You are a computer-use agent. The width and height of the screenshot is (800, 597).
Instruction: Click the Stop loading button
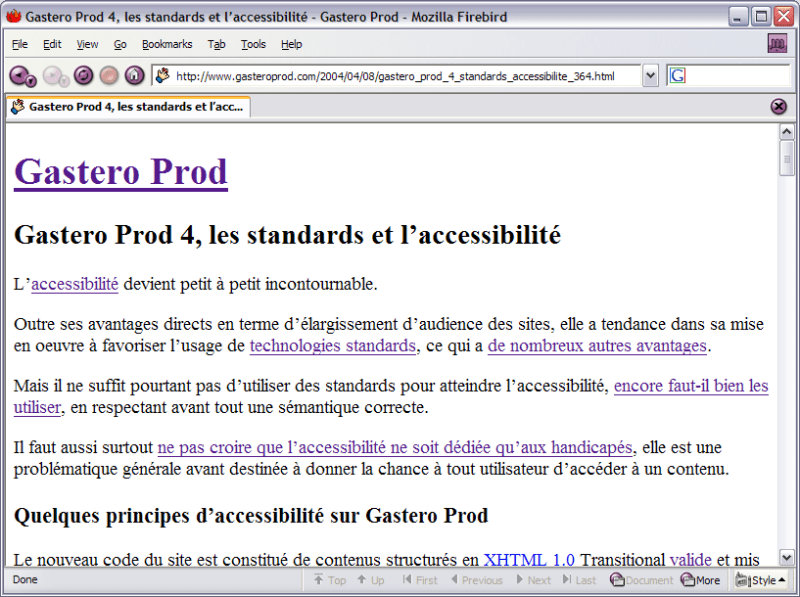[x=109, y=76]
